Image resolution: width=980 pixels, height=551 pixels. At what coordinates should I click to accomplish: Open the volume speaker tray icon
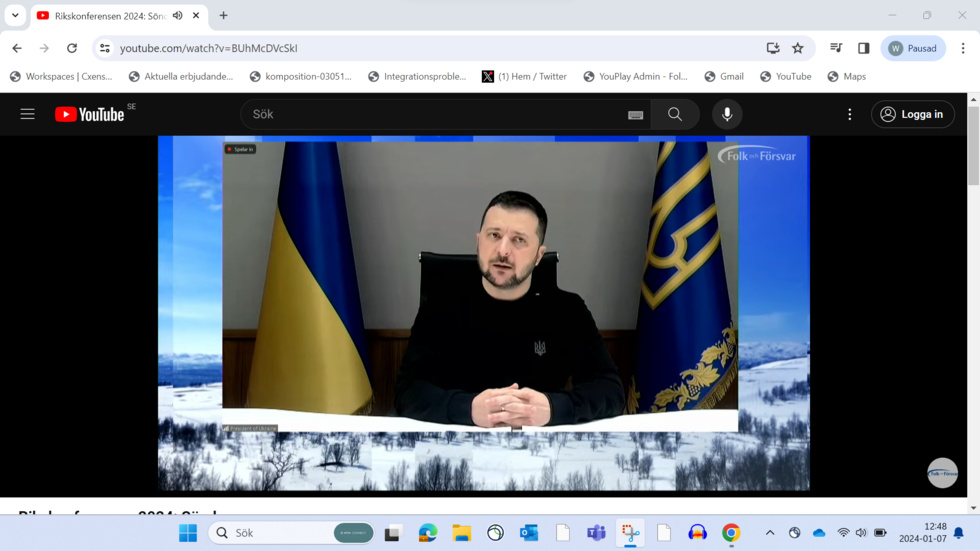tap(861, 533)
